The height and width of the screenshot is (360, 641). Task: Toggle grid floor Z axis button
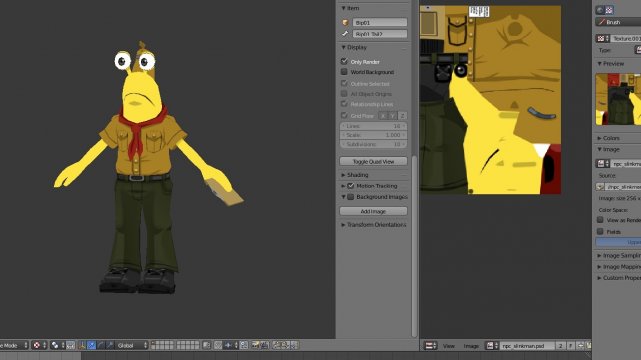tap(402, 116)
